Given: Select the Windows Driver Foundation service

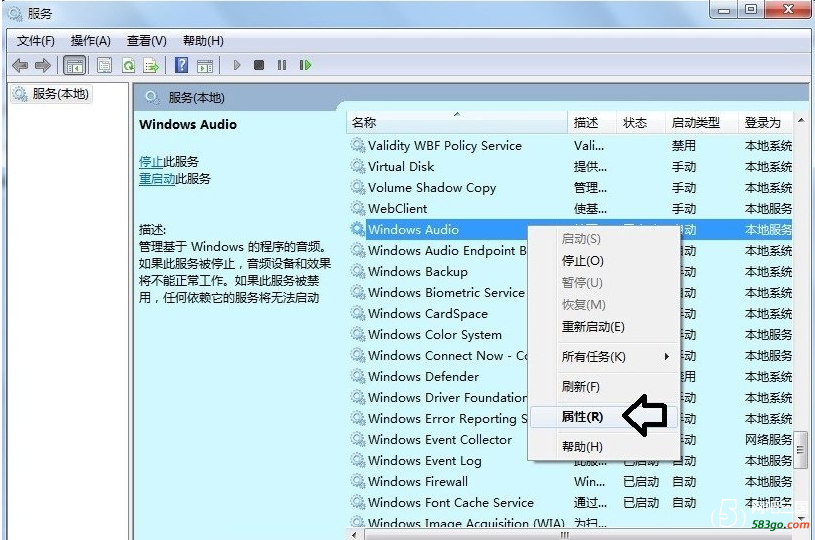Looking at the screenshot, I should 438,398.
